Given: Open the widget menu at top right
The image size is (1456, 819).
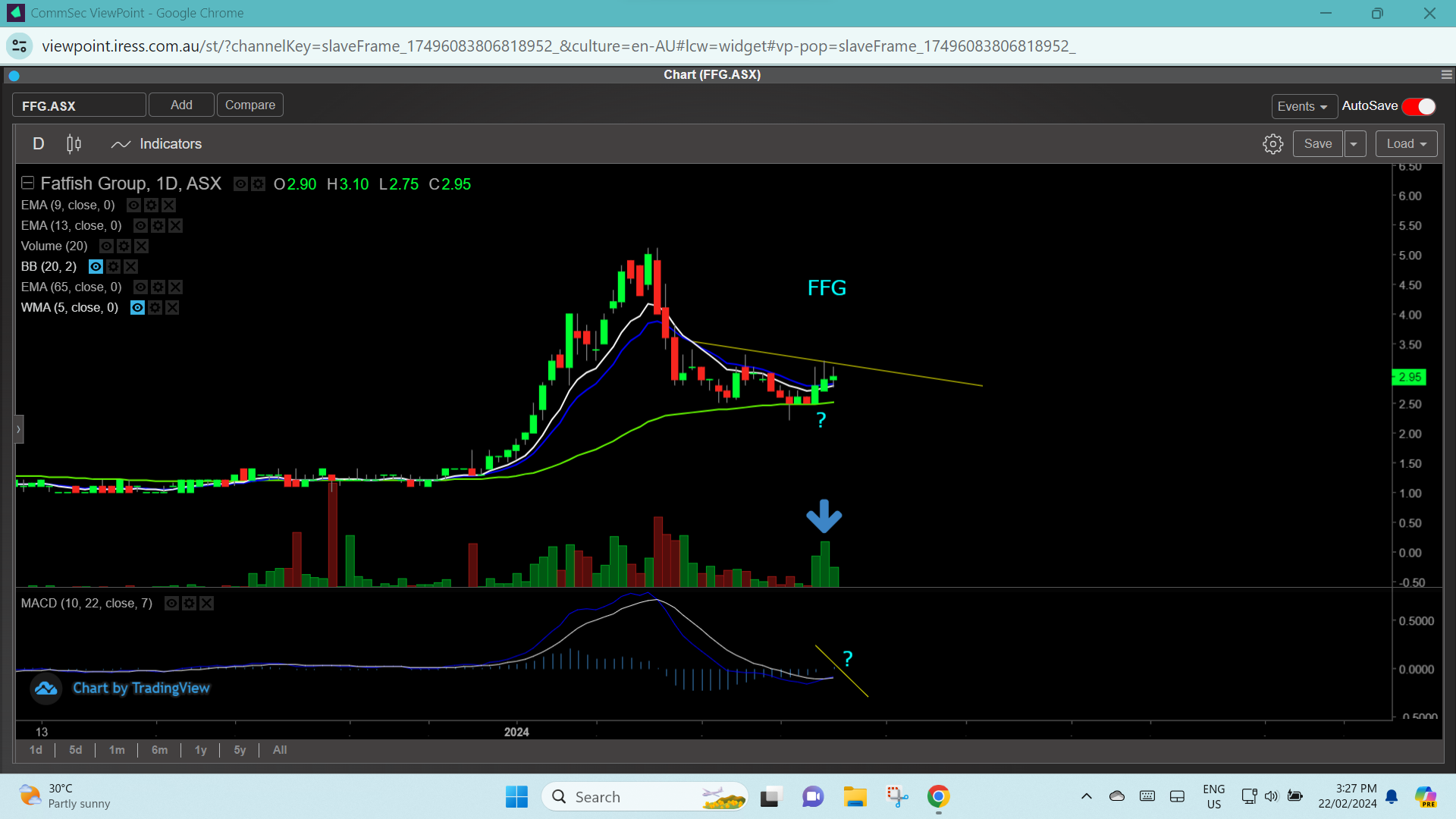Looking at the screenshot, I should tap(1446, 74).
